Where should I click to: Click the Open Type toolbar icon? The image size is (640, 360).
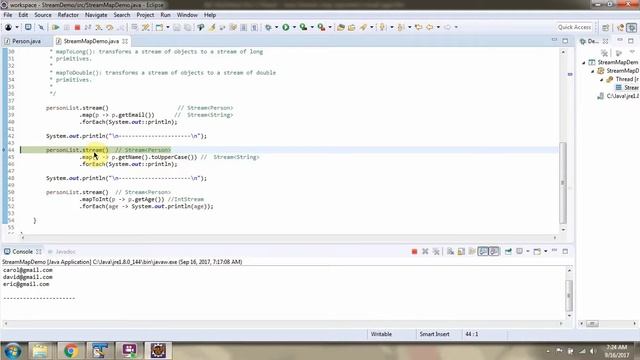click(341, 27)
